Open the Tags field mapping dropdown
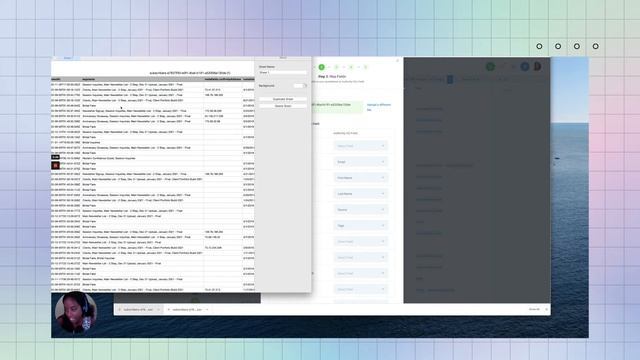Image resolution: width=640 pixels, height=360 pixels. [x=360, y=226]
